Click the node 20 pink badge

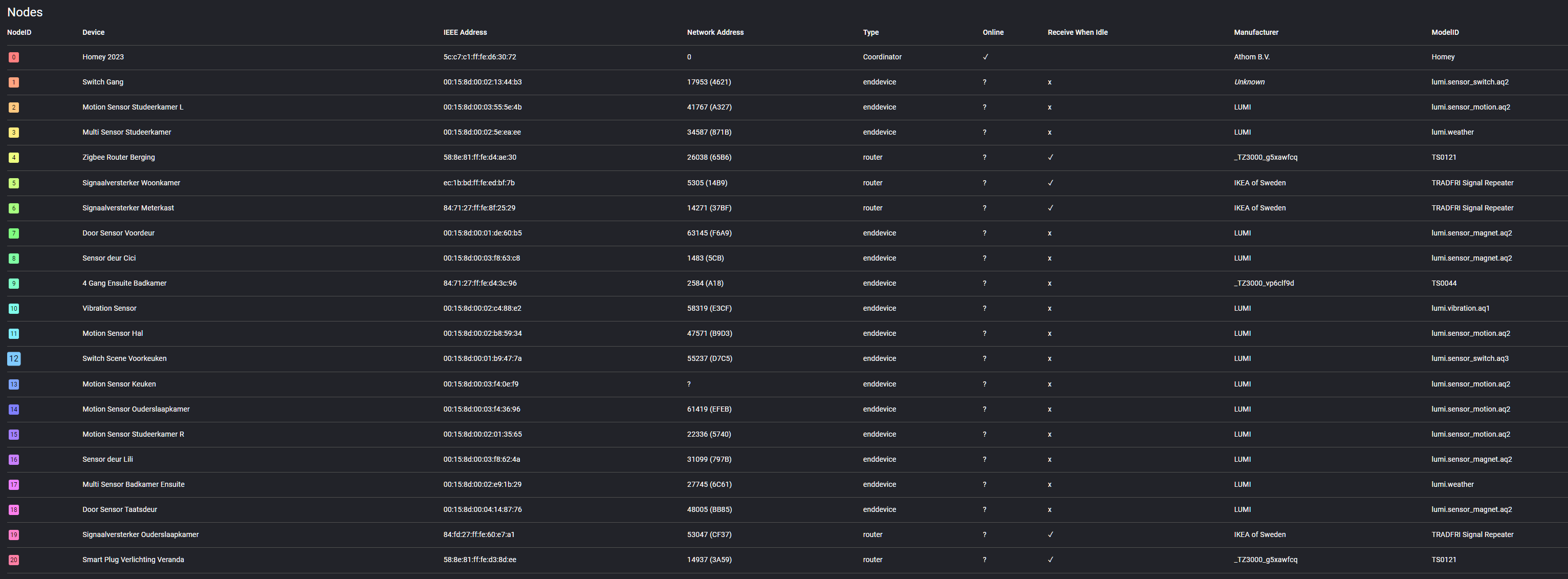[13, 560]
